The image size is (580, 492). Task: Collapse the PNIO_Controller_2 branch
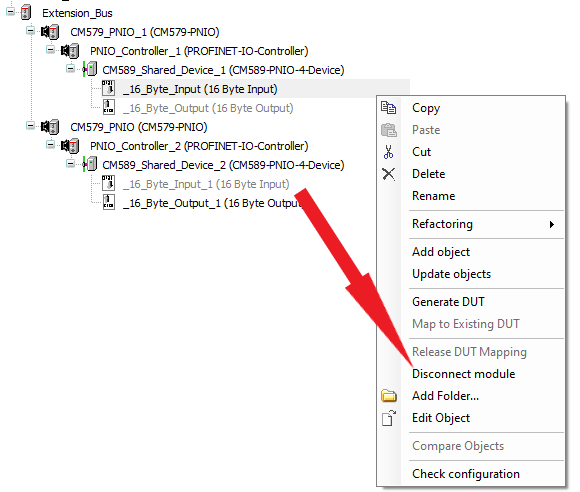coord(50,145)
